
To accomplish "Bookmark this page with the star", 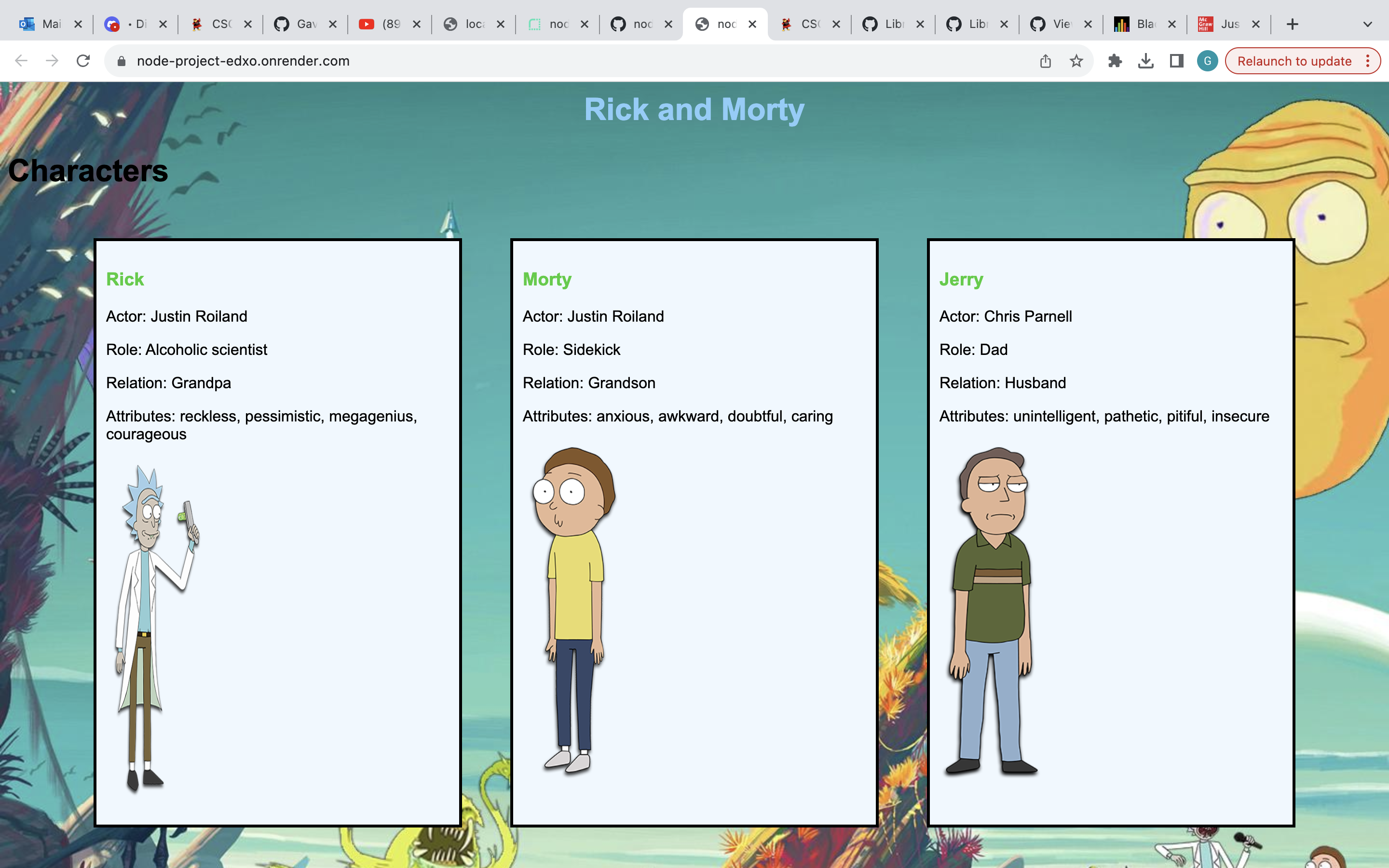I will pos(1076,61).
